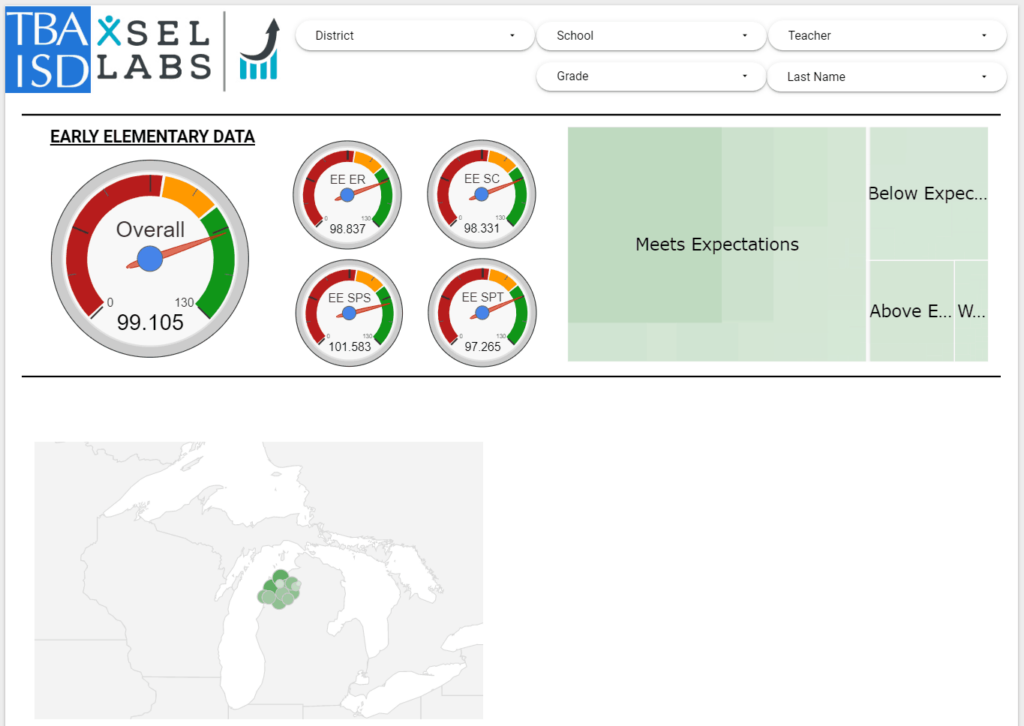
Task: Click the Above Expectations treemap tile
Action: click(911, 311)
